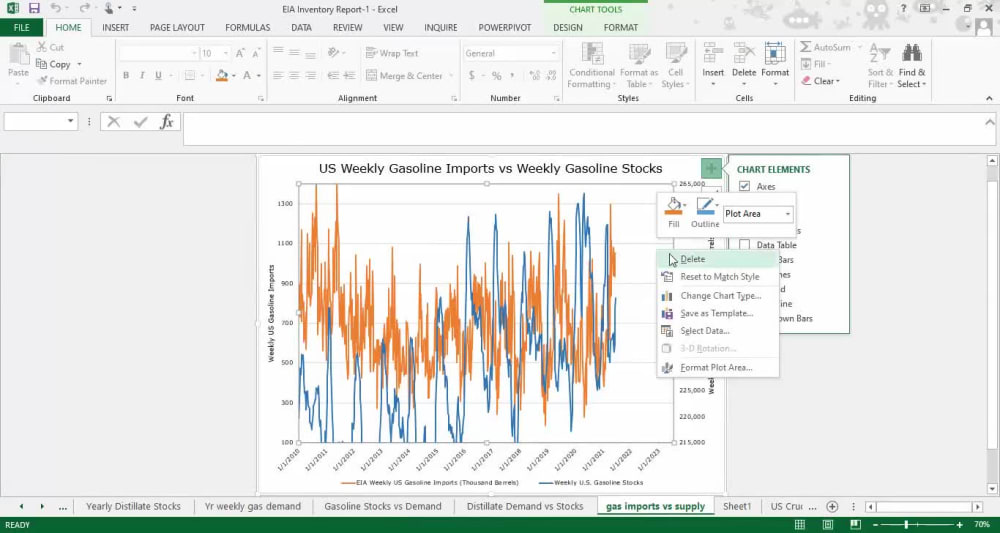Click the AutoSum sigma icon
The image size is (1000, 533).
(805, 48)
